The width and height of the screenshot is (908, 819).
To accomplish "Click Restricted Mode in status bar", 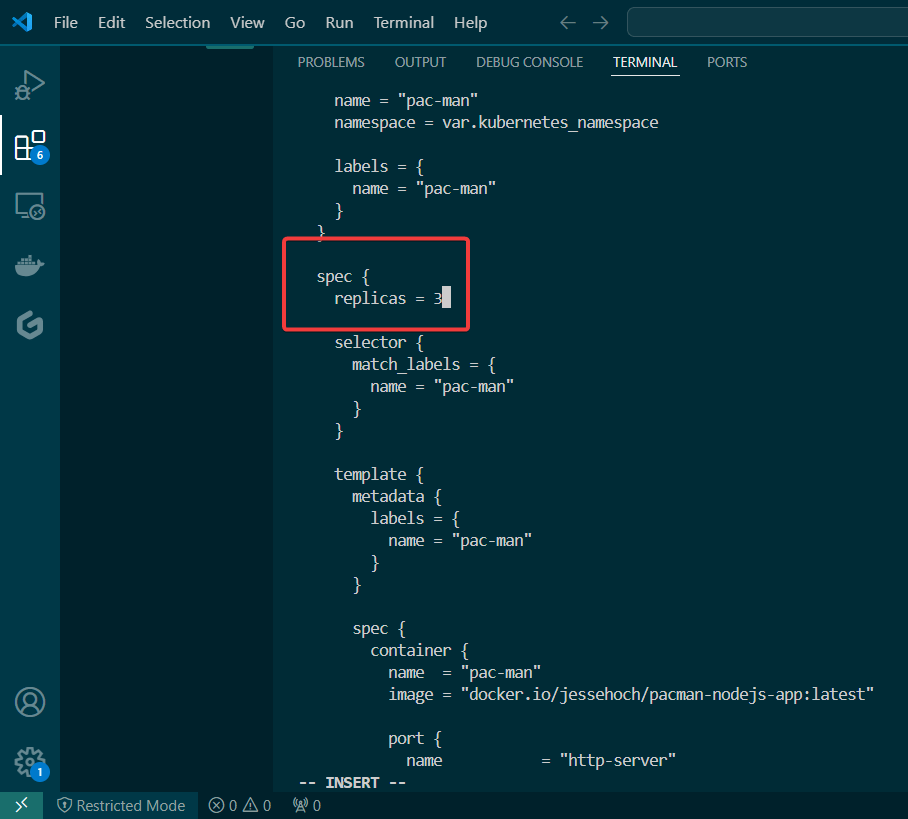I will (x=121, y=805).
